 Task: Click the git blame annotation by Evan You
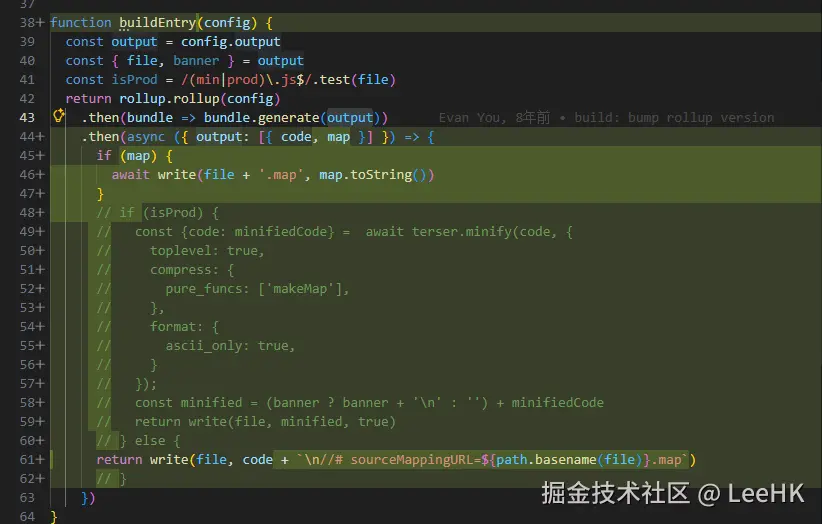[606, 118]
